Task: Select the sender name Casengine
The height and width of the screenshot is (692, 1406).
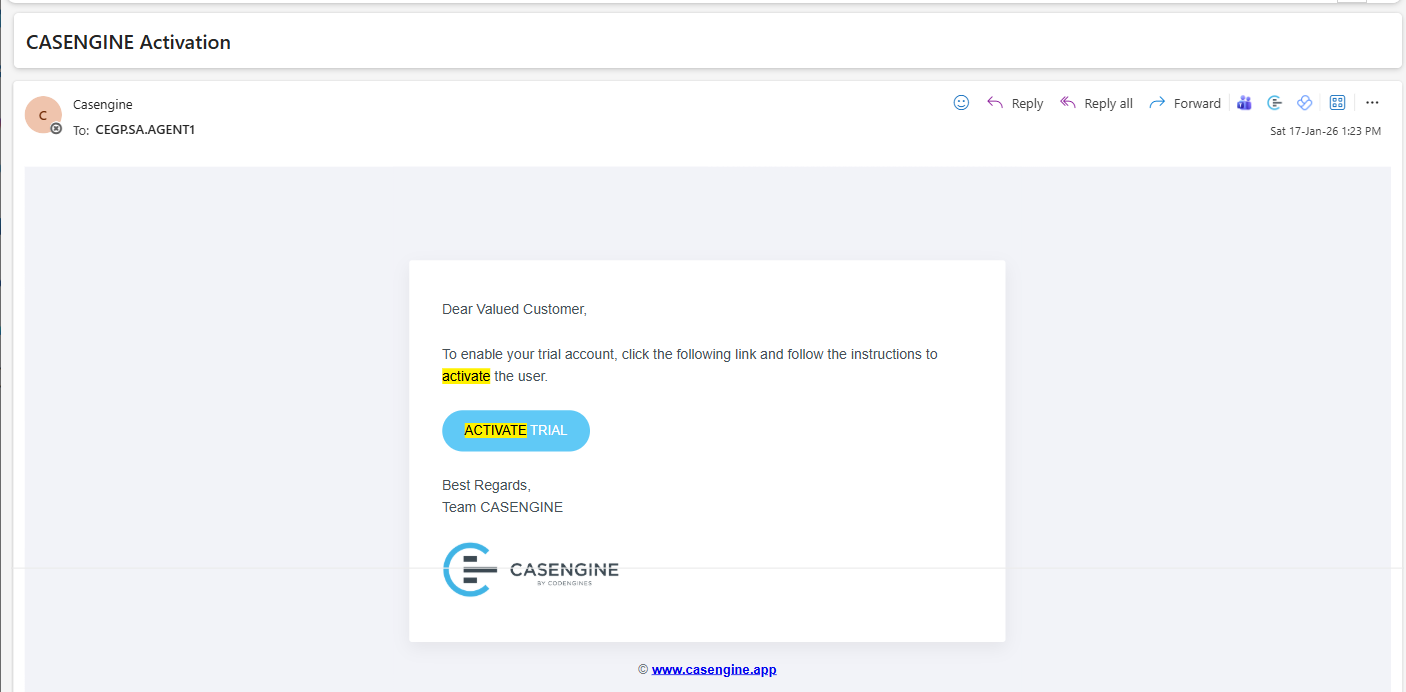Action: (x=103, y=104)
